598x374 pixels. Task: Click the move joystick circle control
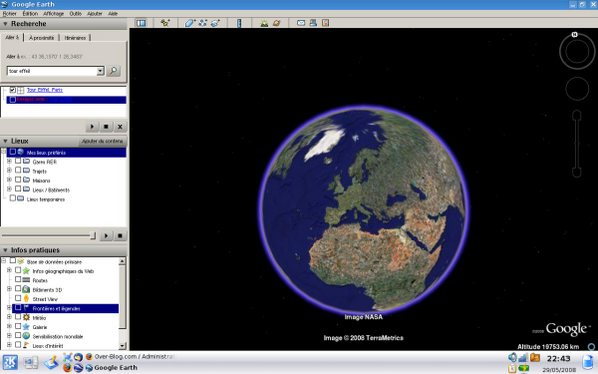[x=577, y=88]
